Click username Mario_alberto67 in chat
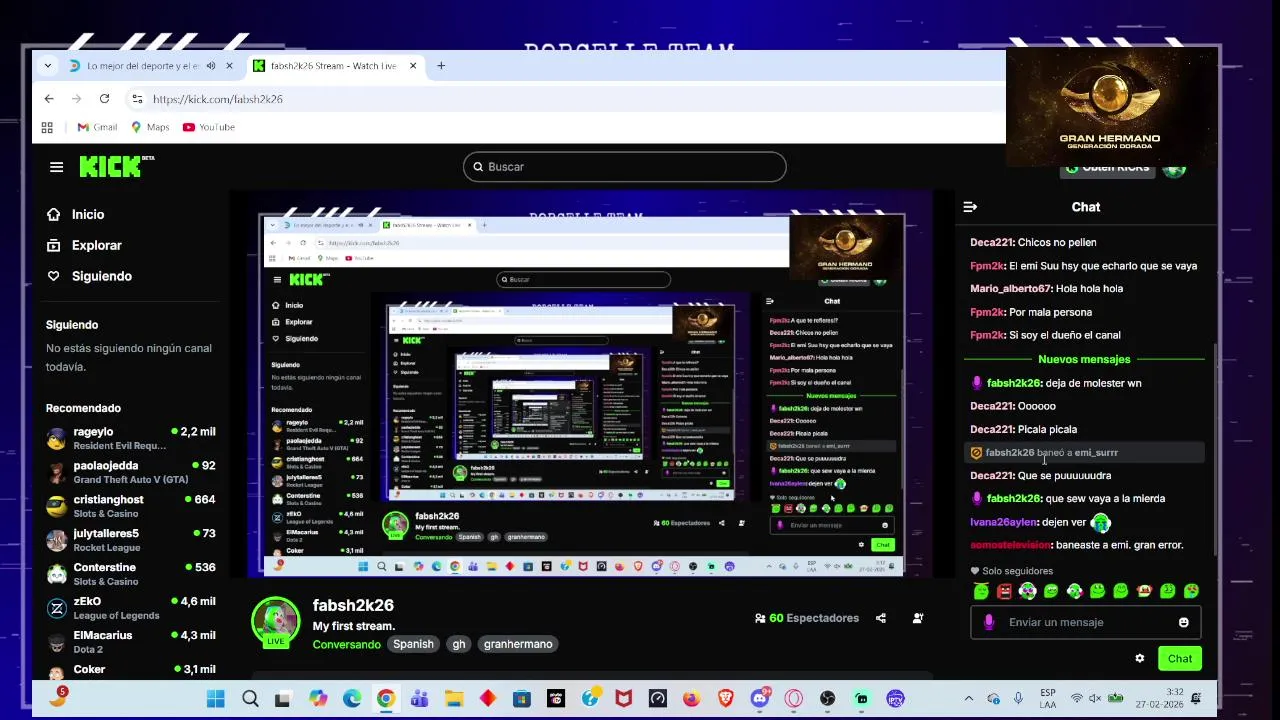Screen dimensions: 1280x720 pyautogui.click(x=1010, y=288)
